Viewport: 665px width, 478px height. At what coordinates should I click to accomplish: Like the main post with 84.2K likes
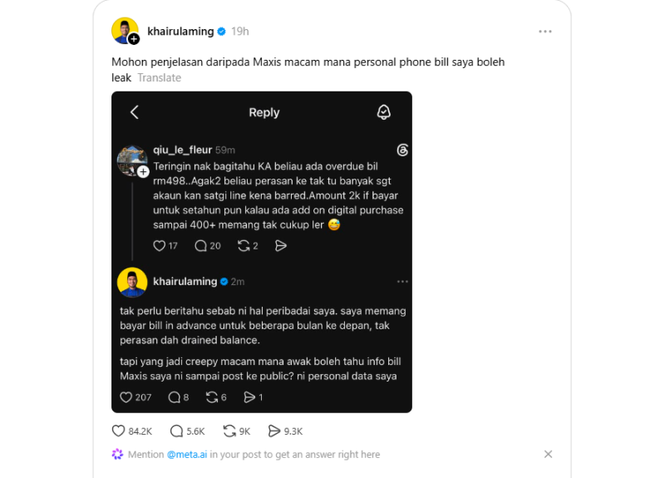point(118,431)
